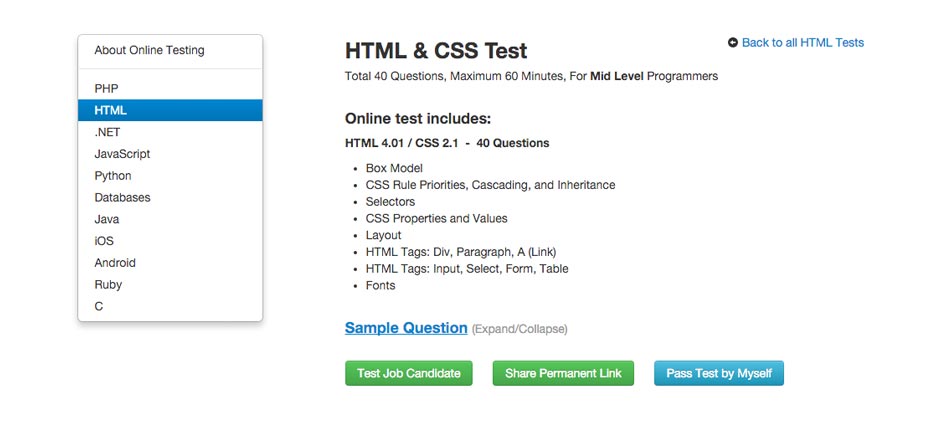Choose Ruby in the sidebar menu
Screen dimensions: 940x428
[108, 285]
